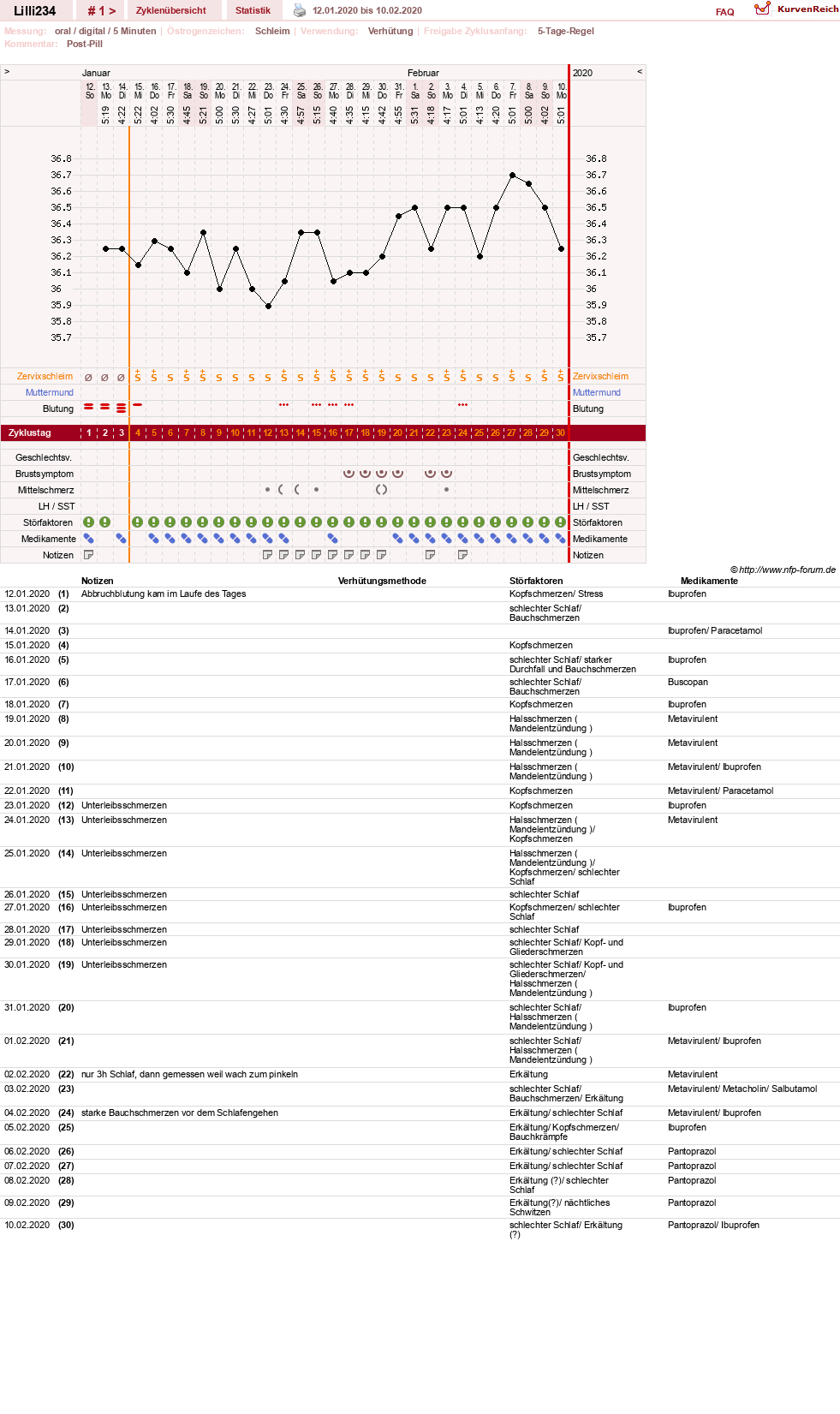Click the left Zervixschleim row label
This screenshot has width=840, height=1414.
tap(45, 376)
